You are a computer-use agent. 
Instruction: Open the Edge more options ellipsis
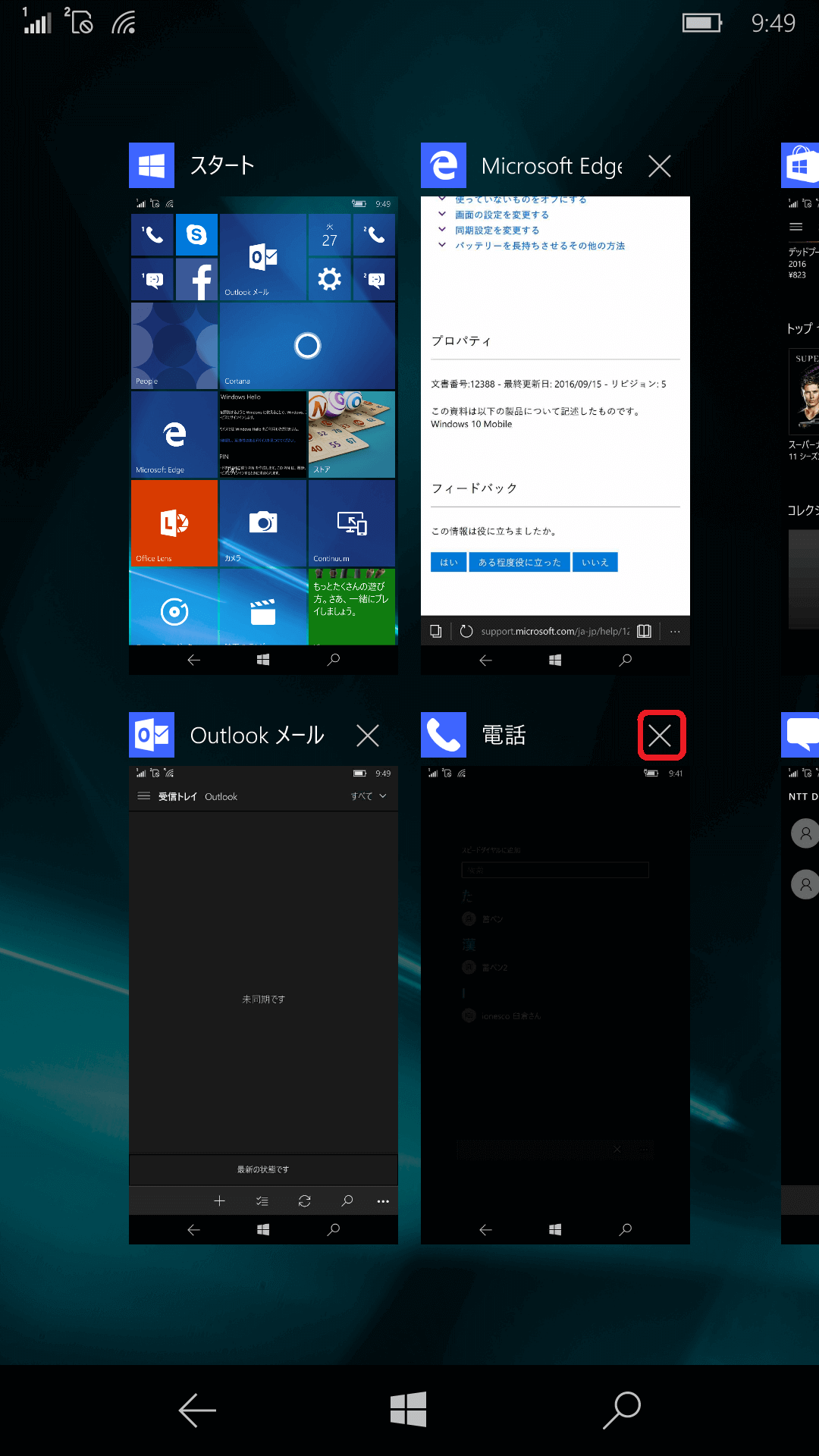[675, 631]
